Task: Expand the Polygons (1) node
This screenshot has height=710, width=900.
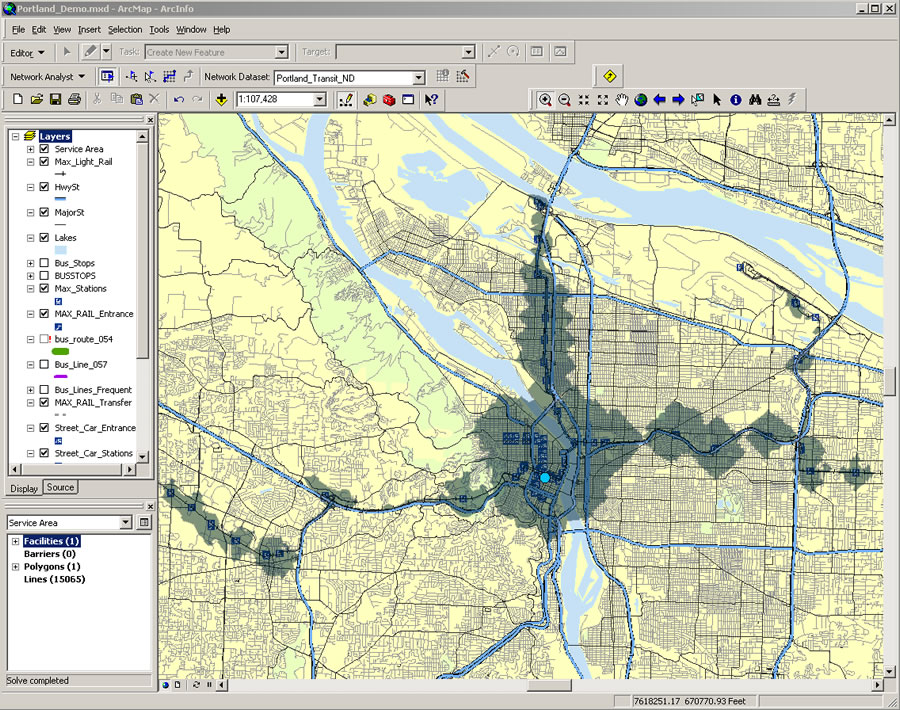Action: (15, 567)
